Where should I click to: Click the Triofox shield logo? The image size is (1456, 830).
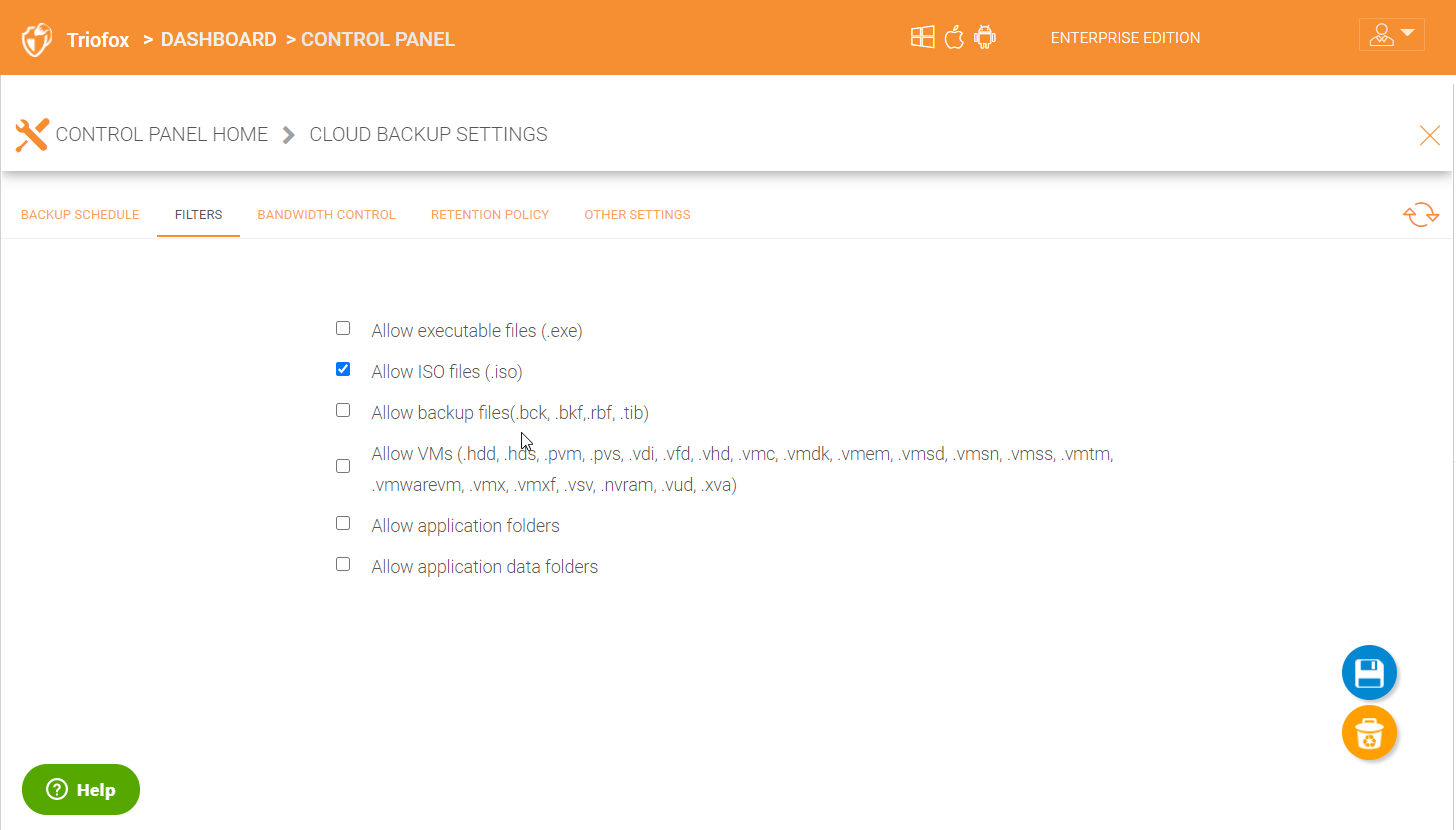point(37,40)
